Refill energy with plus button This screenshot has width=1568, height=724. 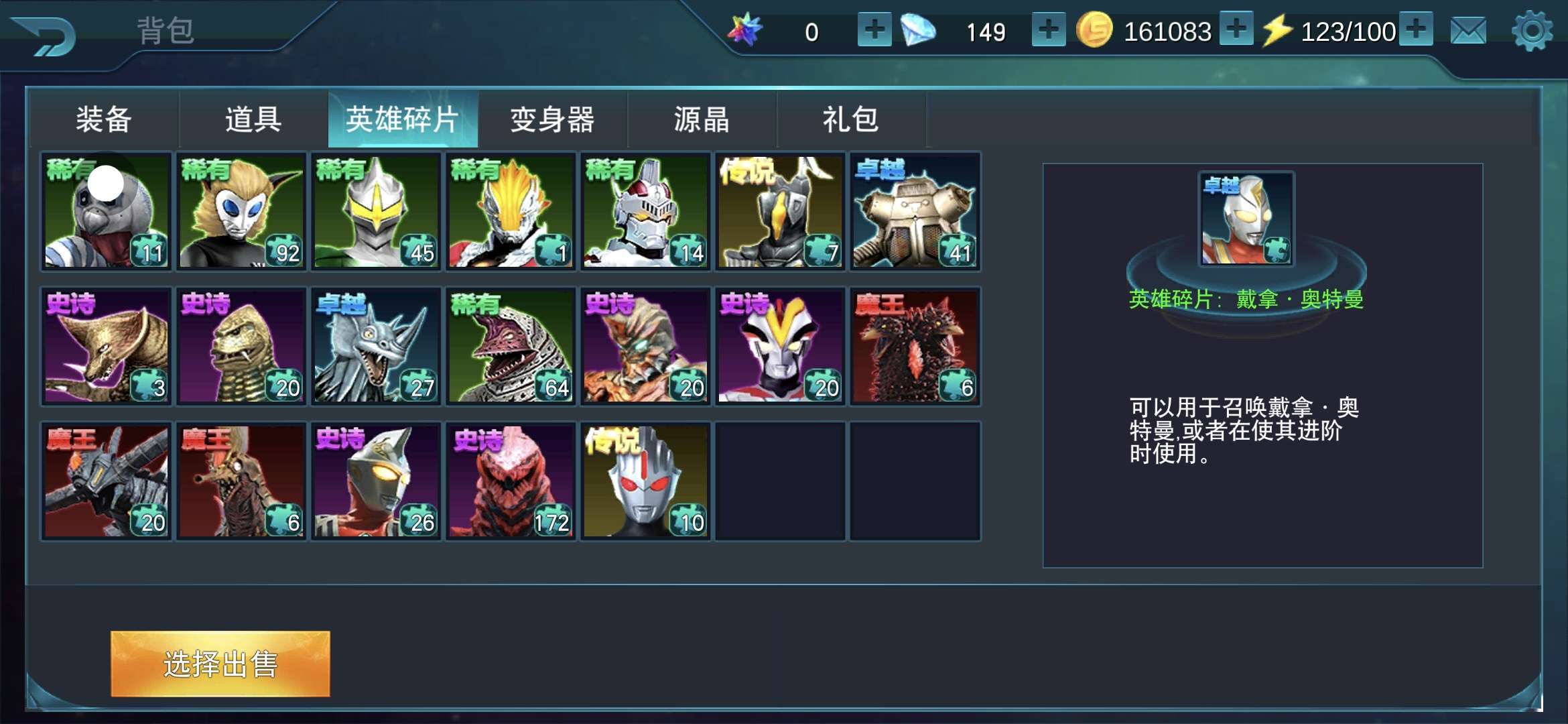click(x=1416, y=29)
